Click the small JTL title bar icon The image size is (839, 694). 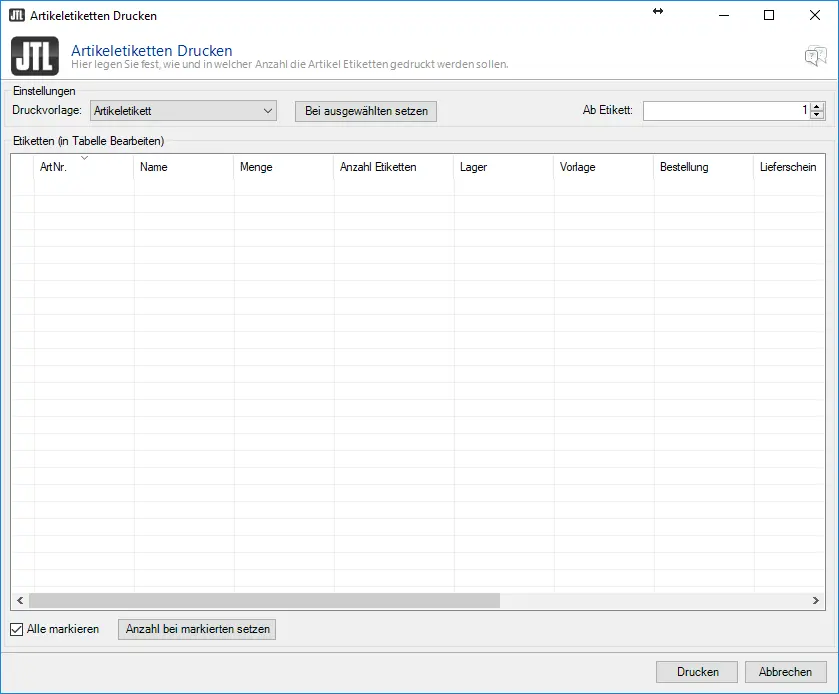(x=17, y=15)
